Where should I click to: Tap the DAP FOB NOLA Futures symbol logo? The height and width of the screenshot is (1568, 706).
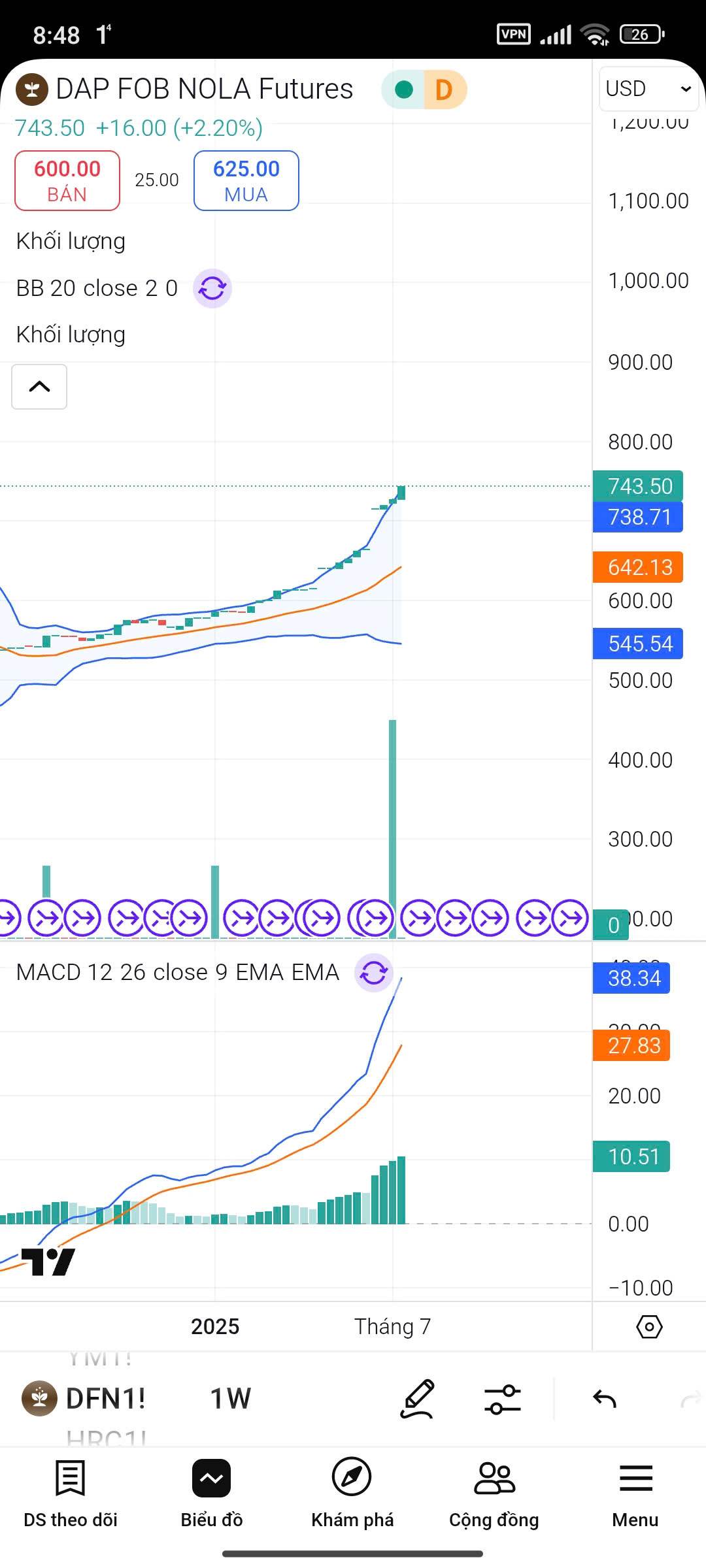(x=32, y=90)
